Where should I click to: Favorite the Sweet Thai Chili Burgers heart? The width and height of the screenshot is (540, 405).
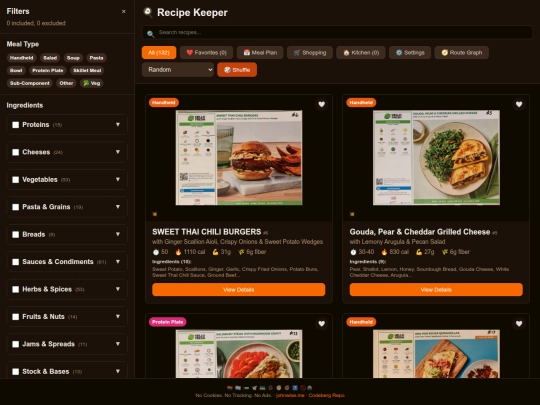click(321, 104)
